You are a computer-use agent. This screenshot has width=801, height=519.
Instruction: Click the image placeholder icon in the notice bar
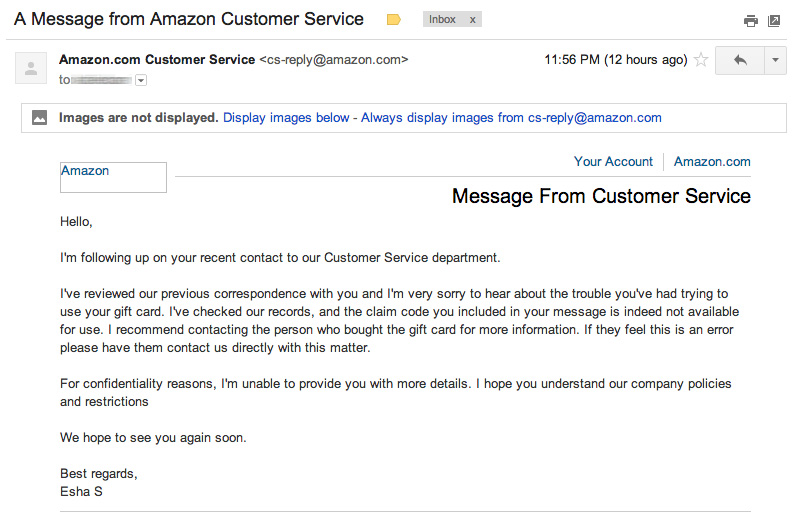[40, 117]
